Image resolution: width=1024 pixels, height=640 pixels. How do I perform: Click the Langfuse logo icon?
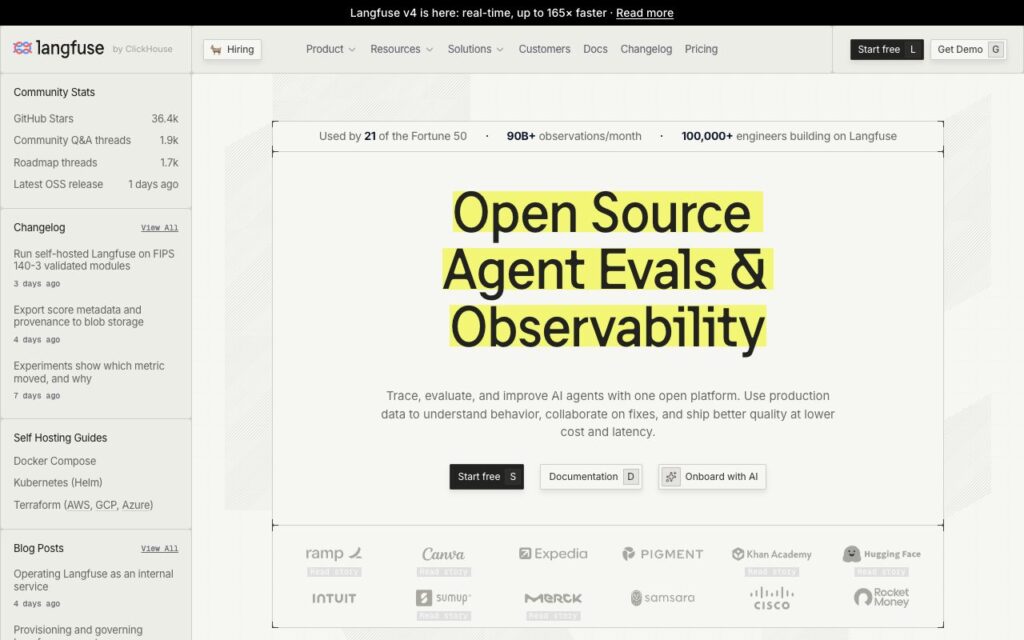click(23, 48)
